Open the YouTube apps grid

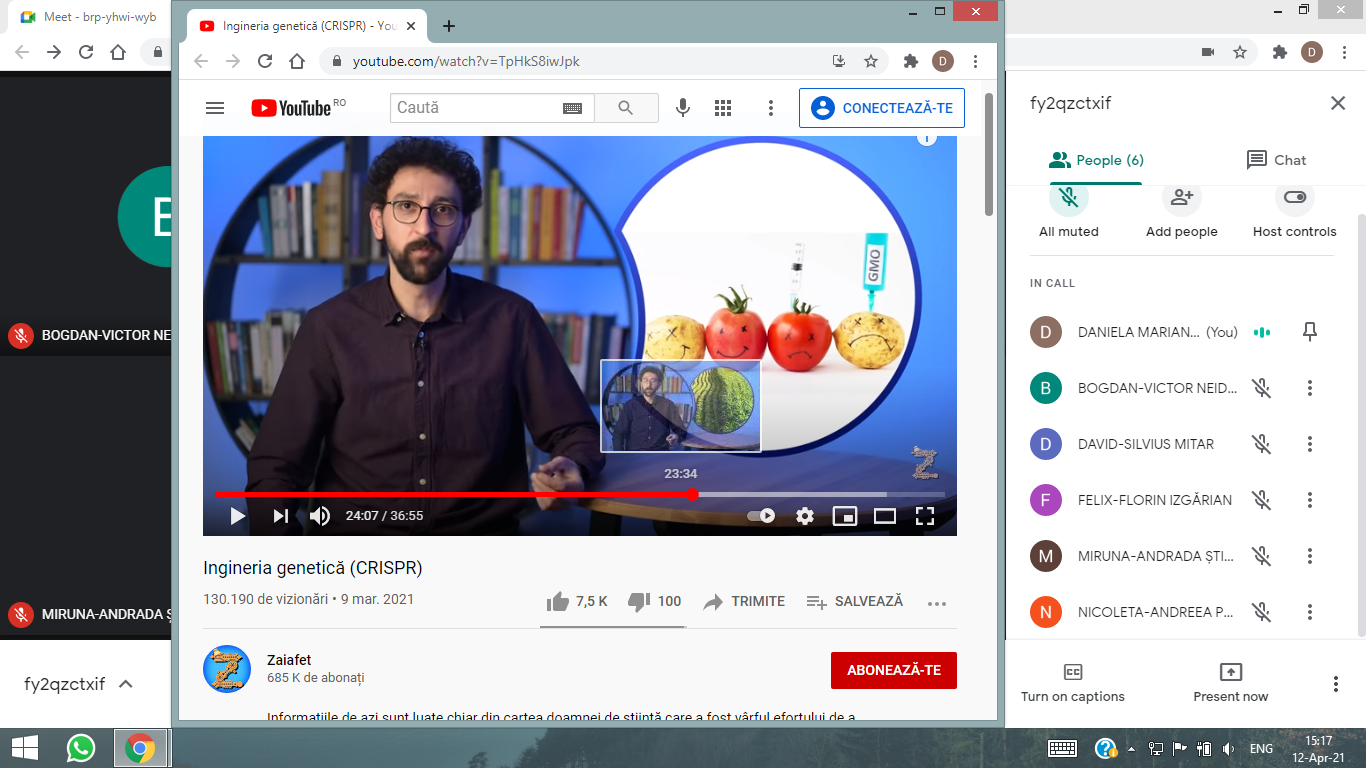coord(723,108)
